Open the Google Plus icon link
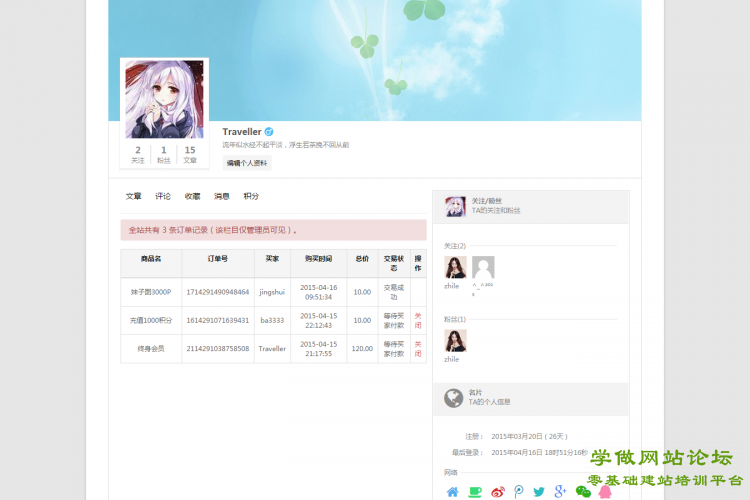 (x=560, y=491)
